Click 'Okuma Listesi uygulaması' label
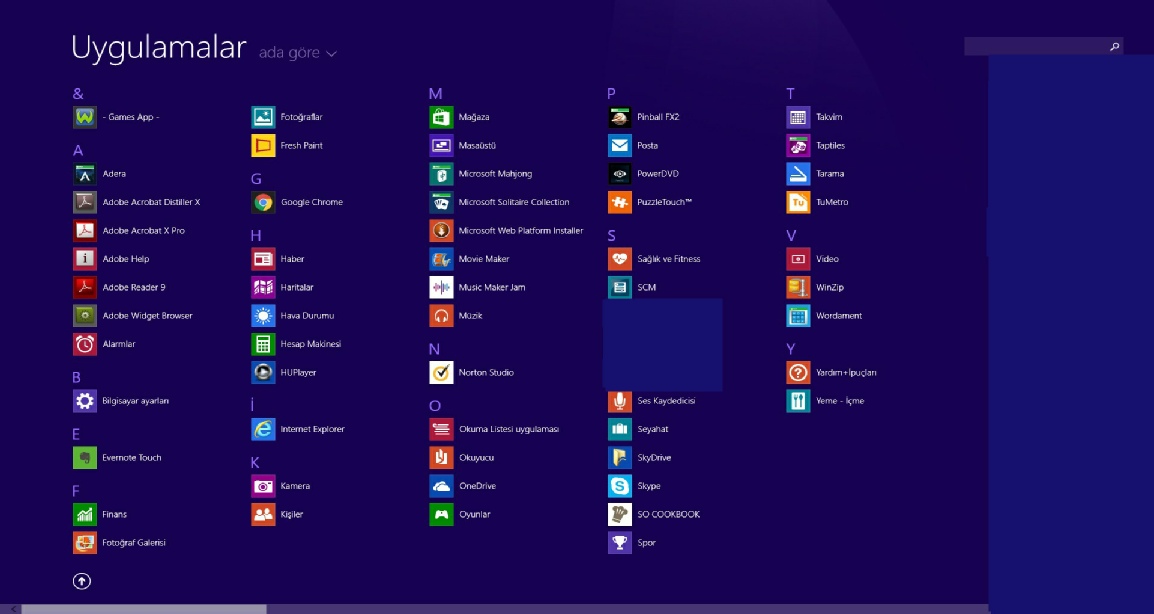Viewport: 1154px width, 614px height. click(509, 429)
